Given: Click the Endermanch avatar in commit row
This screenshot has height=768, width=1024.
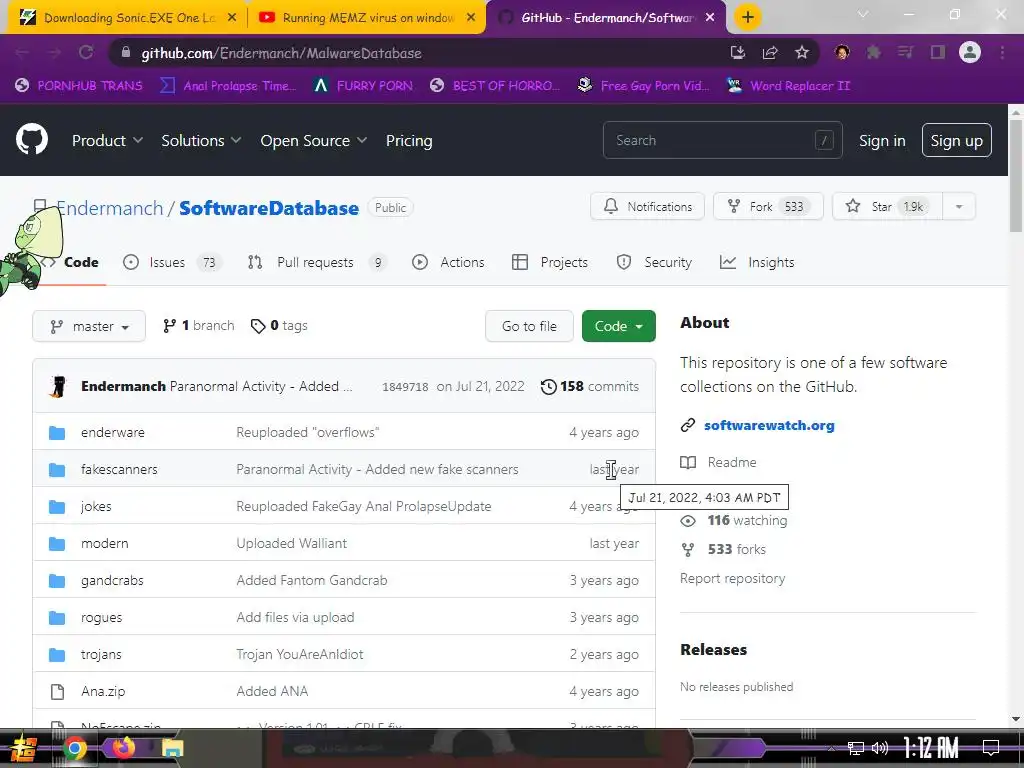Looking at the screenshot, I should tap(58, 387).
